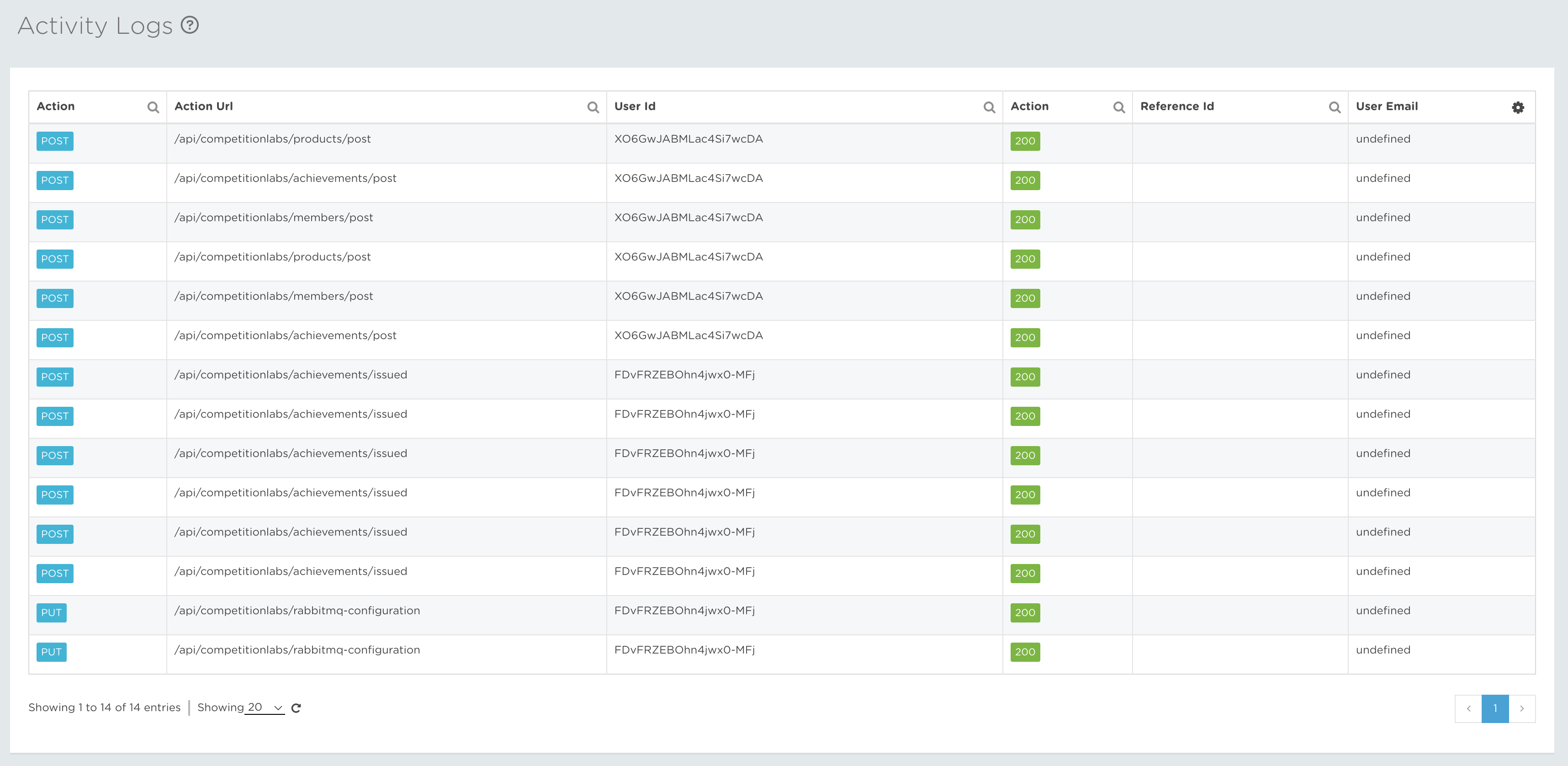Click the POST badge in the first row
1568x766 pixels.
point(55,141)
